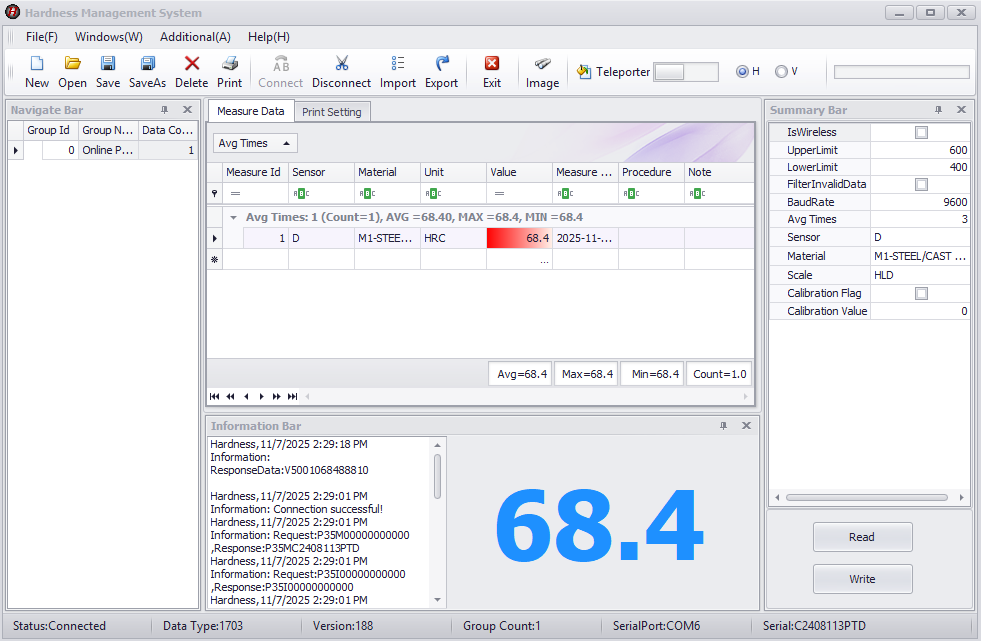Print using the Print toolbar icon
The height and width of the screenshot is (641, 981).
point(229,64)
